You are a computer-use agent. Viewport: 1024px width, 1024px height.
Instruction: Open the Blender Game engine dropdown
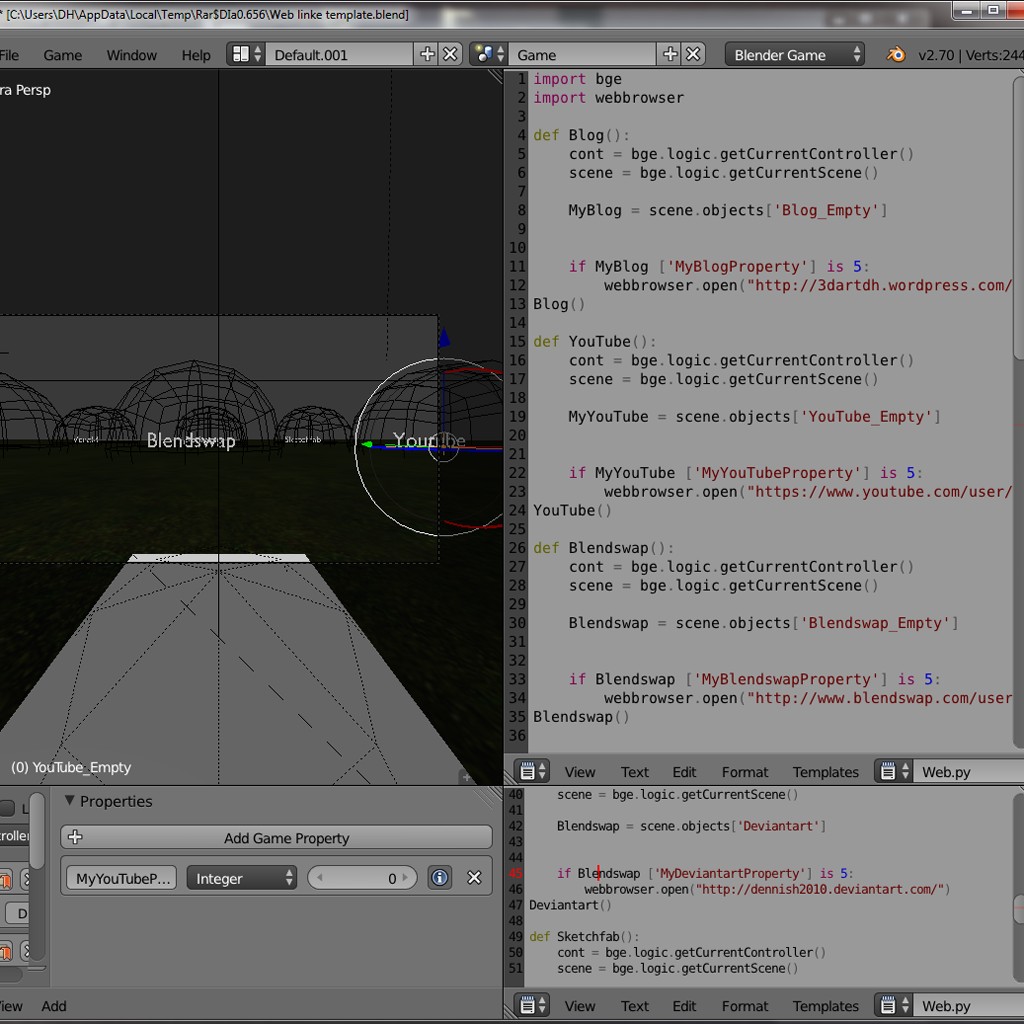(795, 54)
